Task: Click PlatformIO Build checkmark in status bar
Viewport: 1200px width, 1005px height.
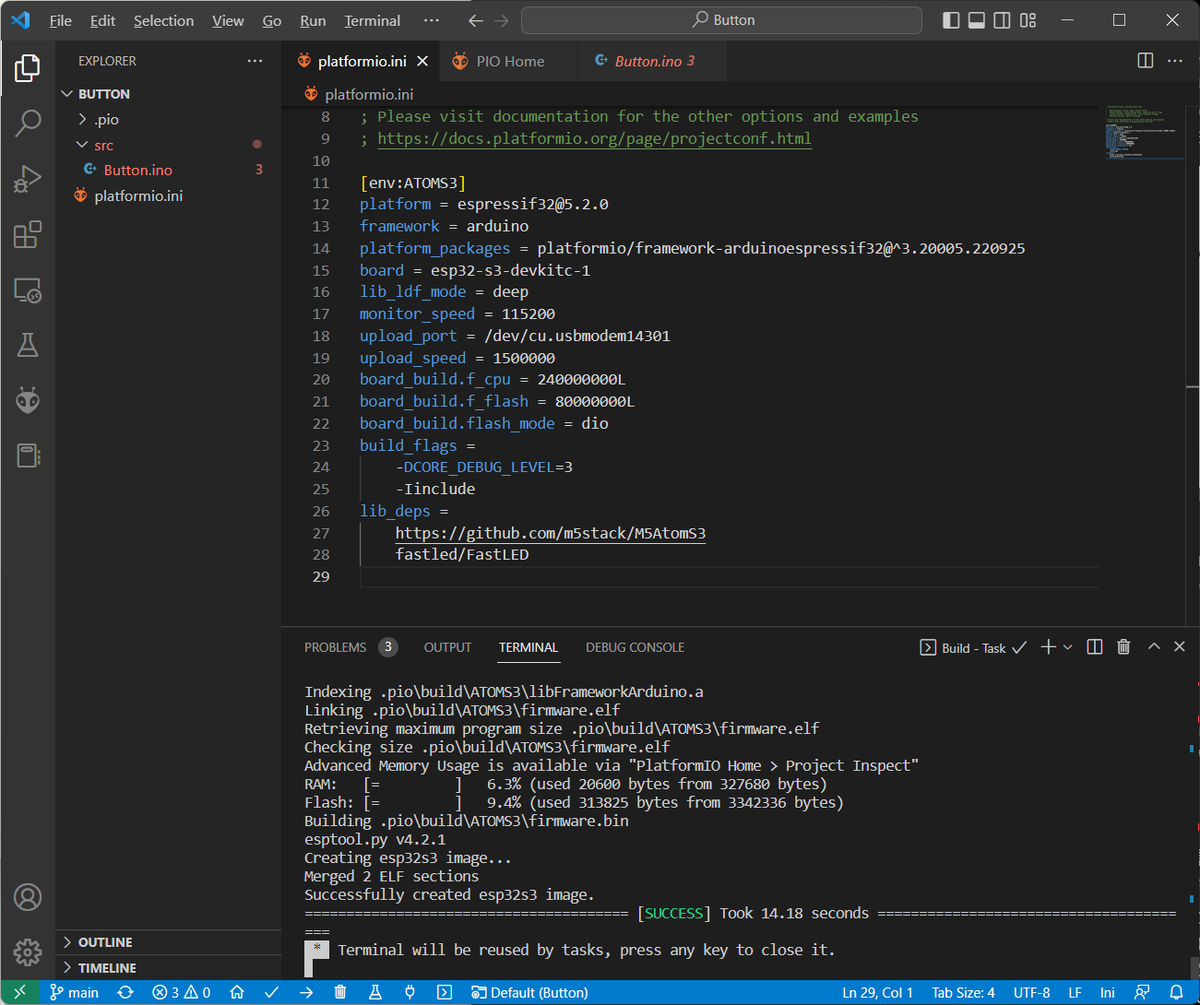Action: pyautogui.click(x=271, y=993)
